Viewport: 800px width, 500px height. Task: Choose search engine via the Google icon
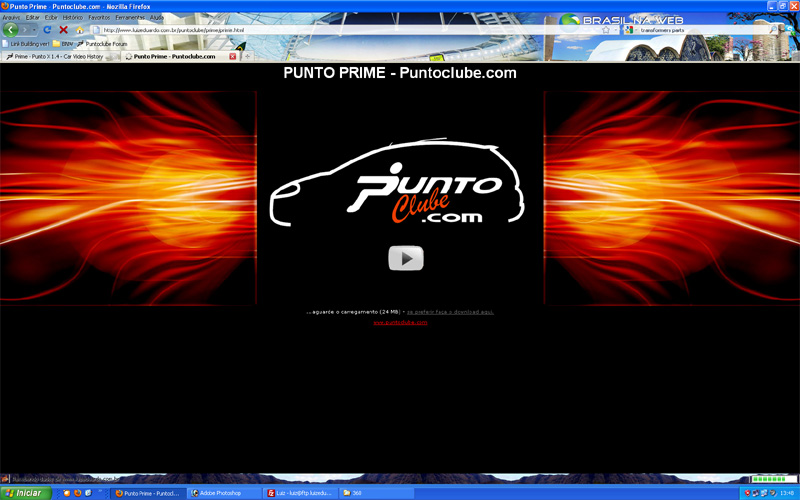[x=630, y=30]
